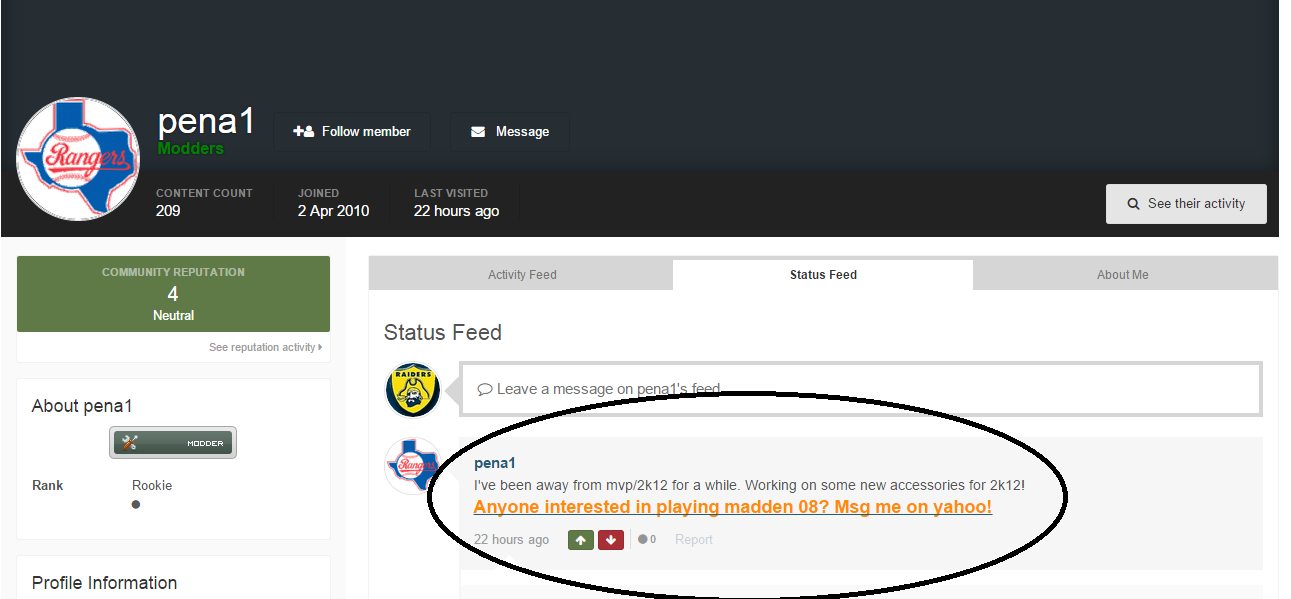Click the About pena1 heading

pos(82,406)
